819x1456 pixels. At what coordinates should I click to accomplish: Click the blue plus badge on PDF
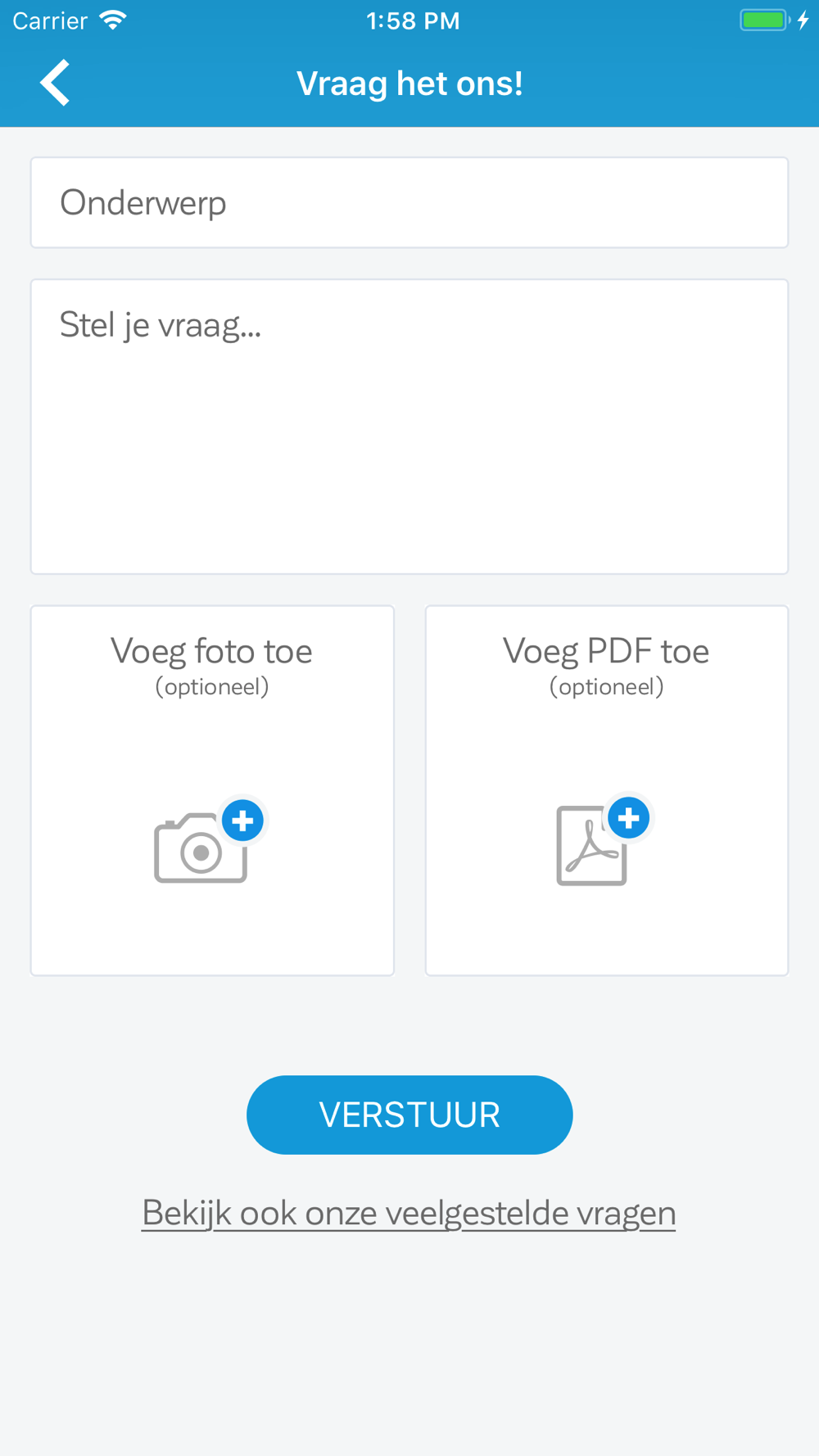point(629,818)
